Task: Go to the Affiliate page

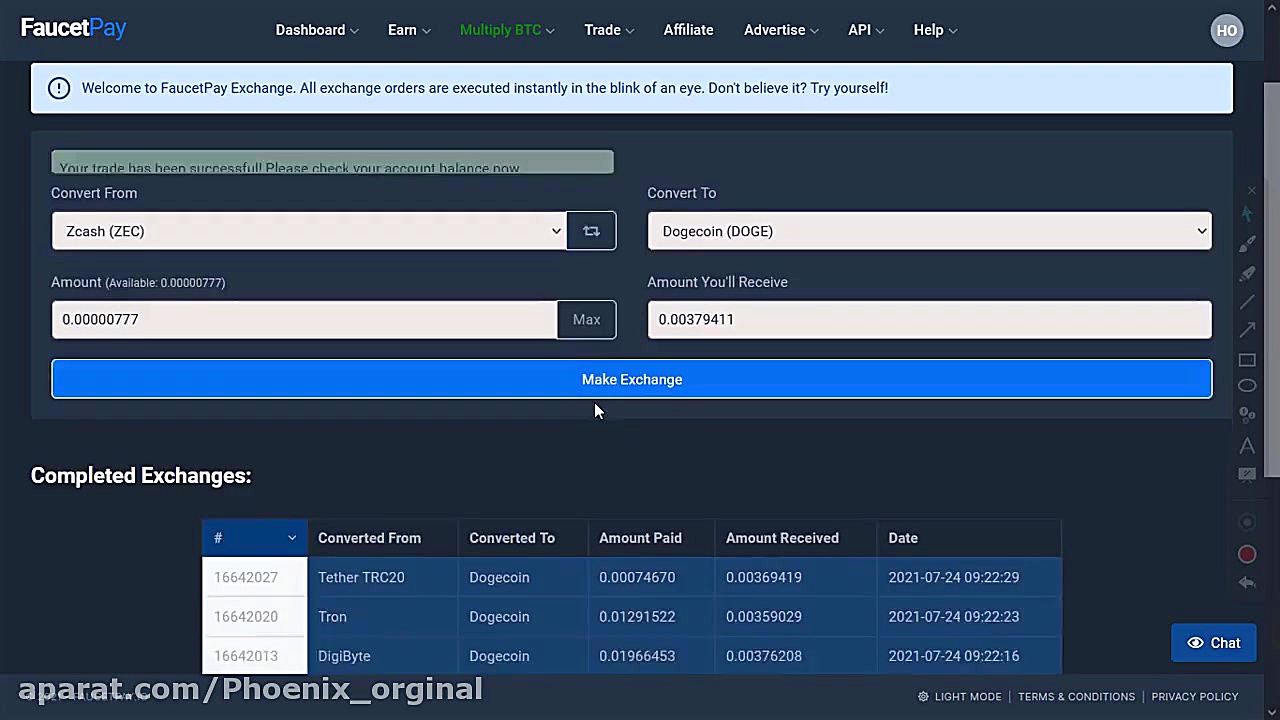Action: (688, 30)
